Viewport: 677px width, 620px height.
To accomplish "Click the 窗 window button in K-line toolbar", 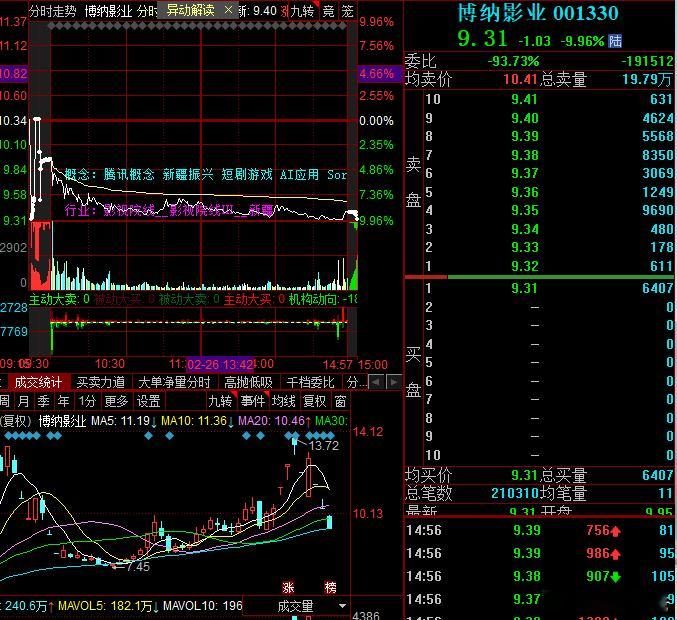I will (x=341, y=401).
